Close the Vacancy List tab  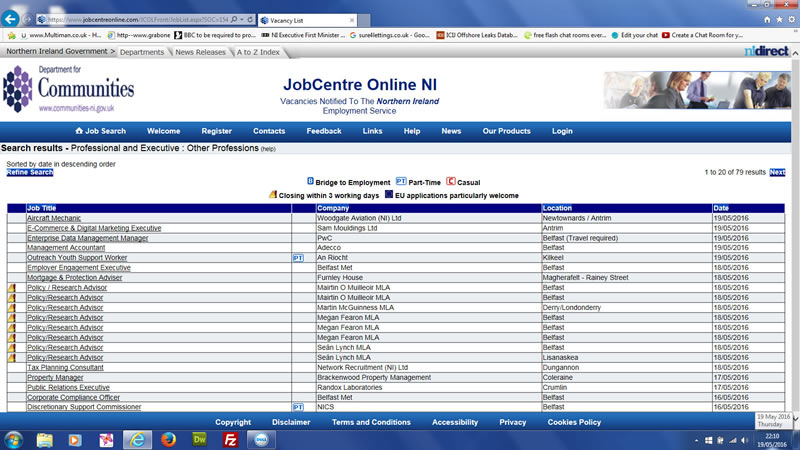click(352, 20)
